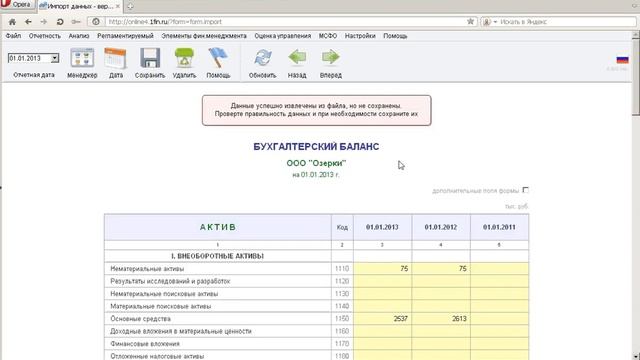Viewport: 640px width, 360px height.
Task: Open the МСФО menu
Action: (328, 36)
